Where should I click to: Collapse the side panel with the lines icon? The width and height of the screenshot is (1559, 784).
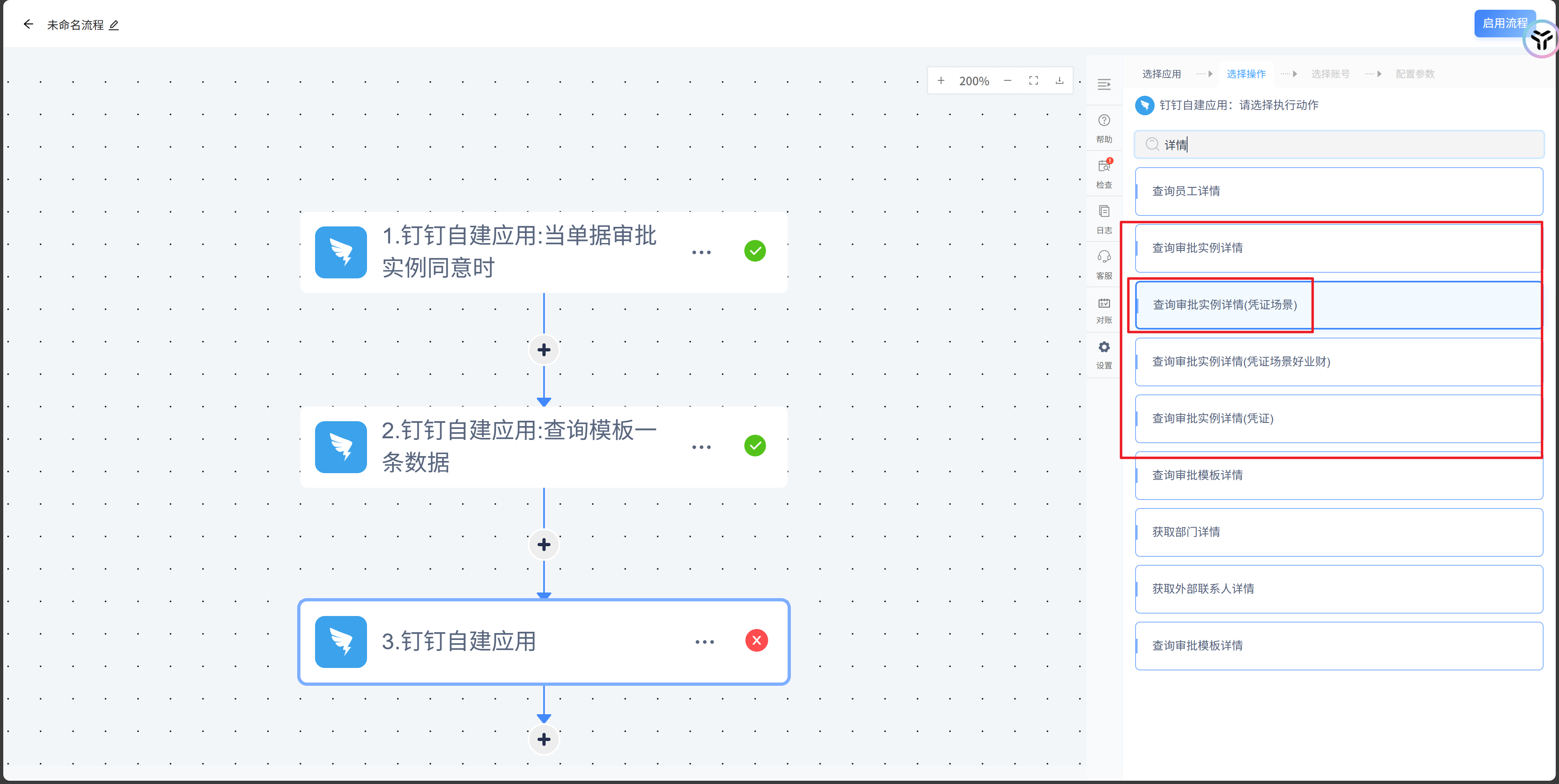[x=1104, y=84]
